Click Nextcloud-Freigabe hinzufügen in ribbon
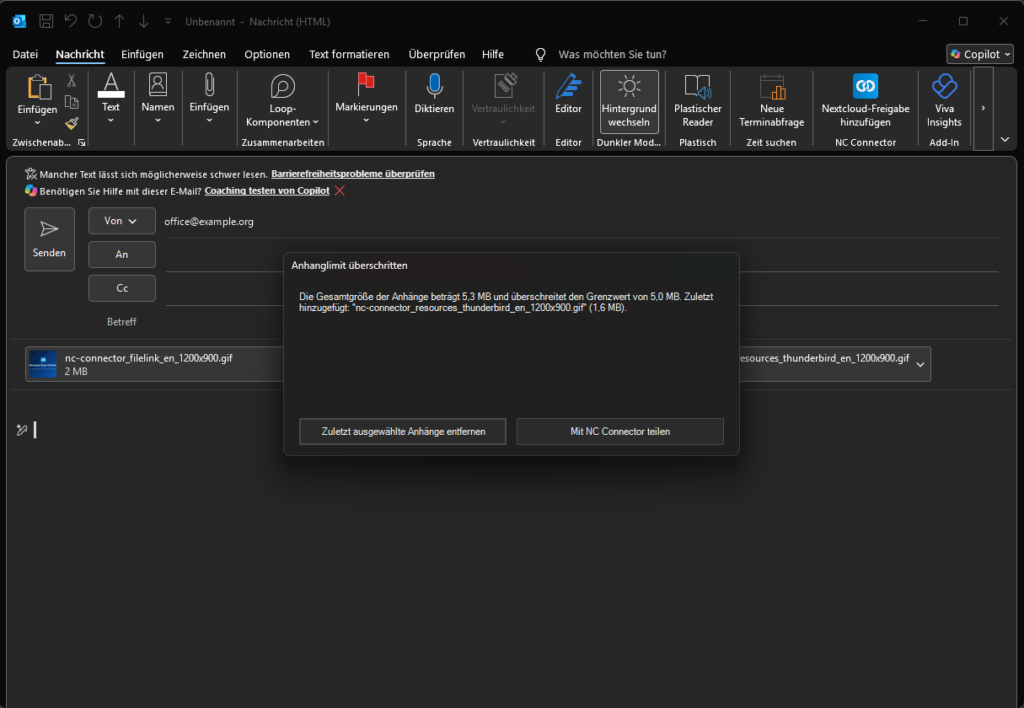This screenshot has height=708, width=1024. tap(865, 101)
